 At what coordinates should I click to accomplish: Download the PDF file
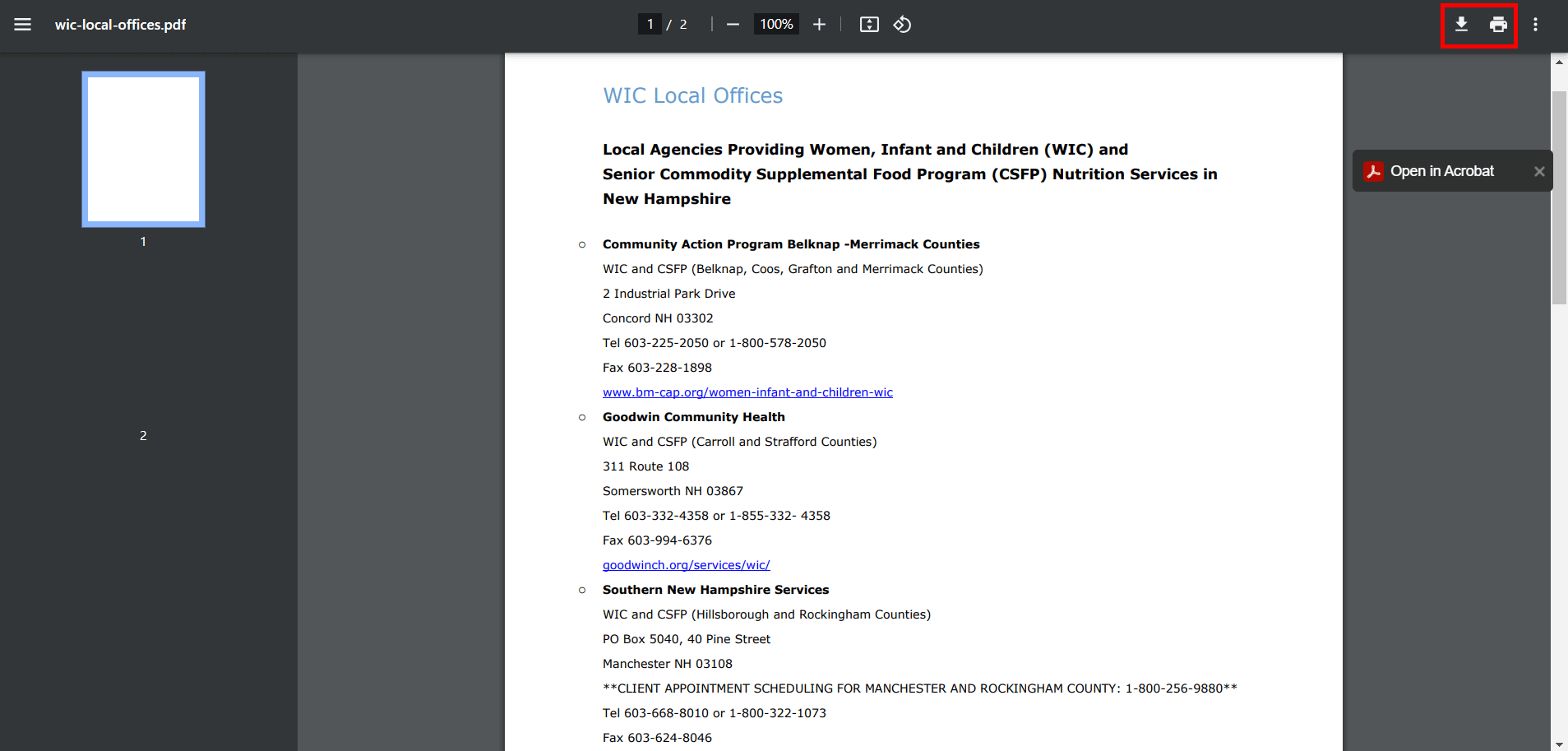tap(1461, 25)
